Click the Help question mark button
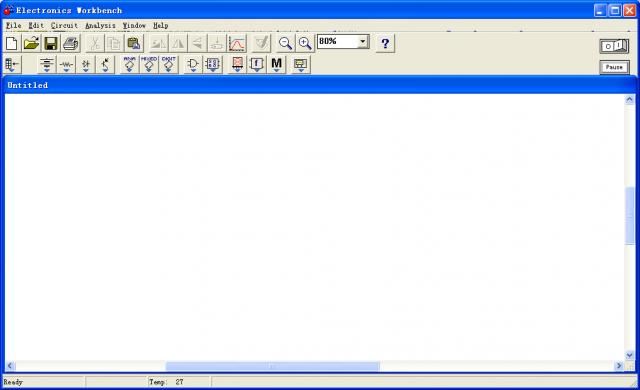The width and height of the screenshot is (640, 390). coord(385,43)
